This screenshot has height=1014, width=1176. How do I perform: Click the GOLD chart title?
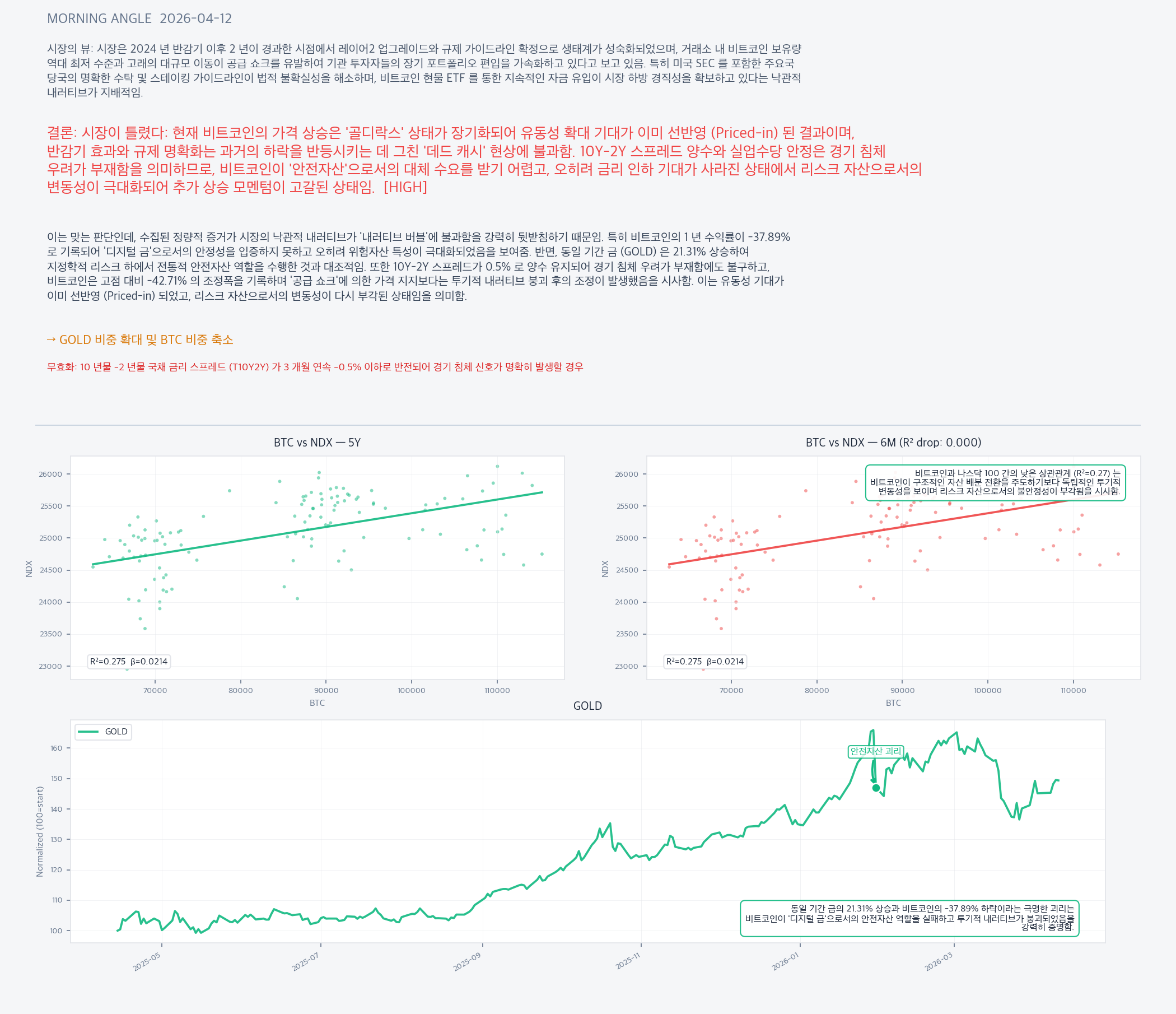pyautogui.click(x=587, y=706)
